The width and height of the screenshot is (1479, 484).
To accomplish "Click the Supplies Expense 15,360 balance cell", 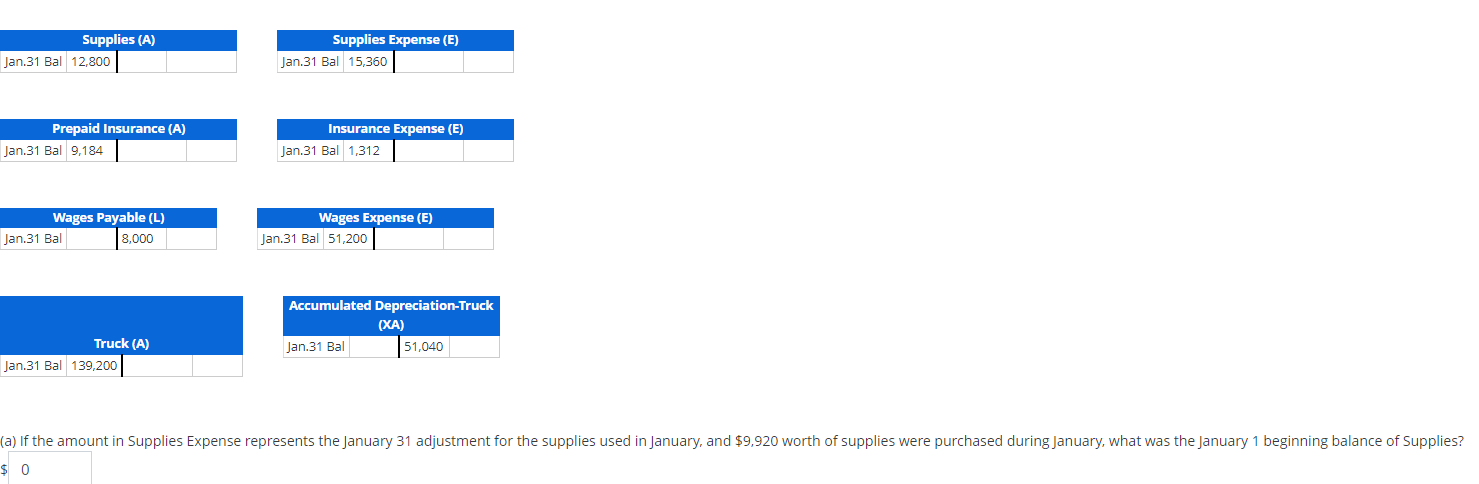I will point(368,62).
